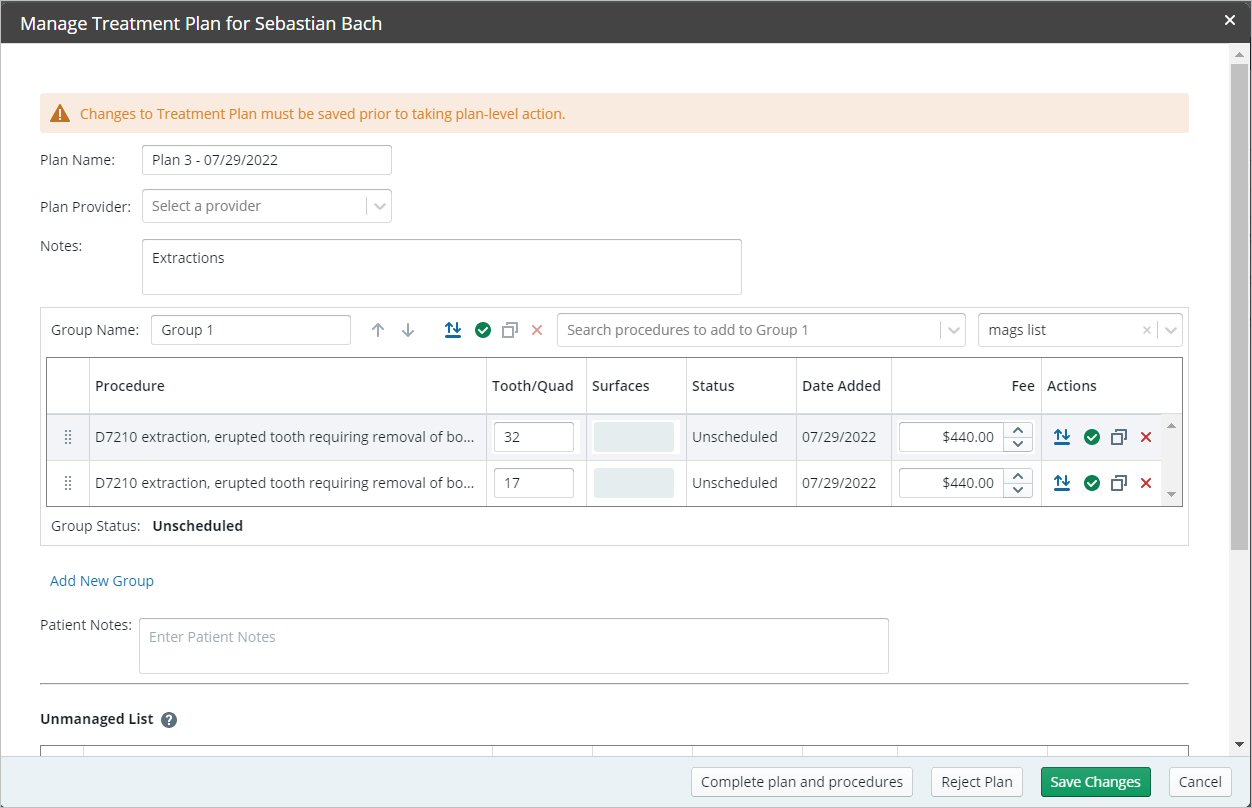Open the mags list dropdown arrow
Viewport: 1252px width, 808px height.
pos(1170,330)
